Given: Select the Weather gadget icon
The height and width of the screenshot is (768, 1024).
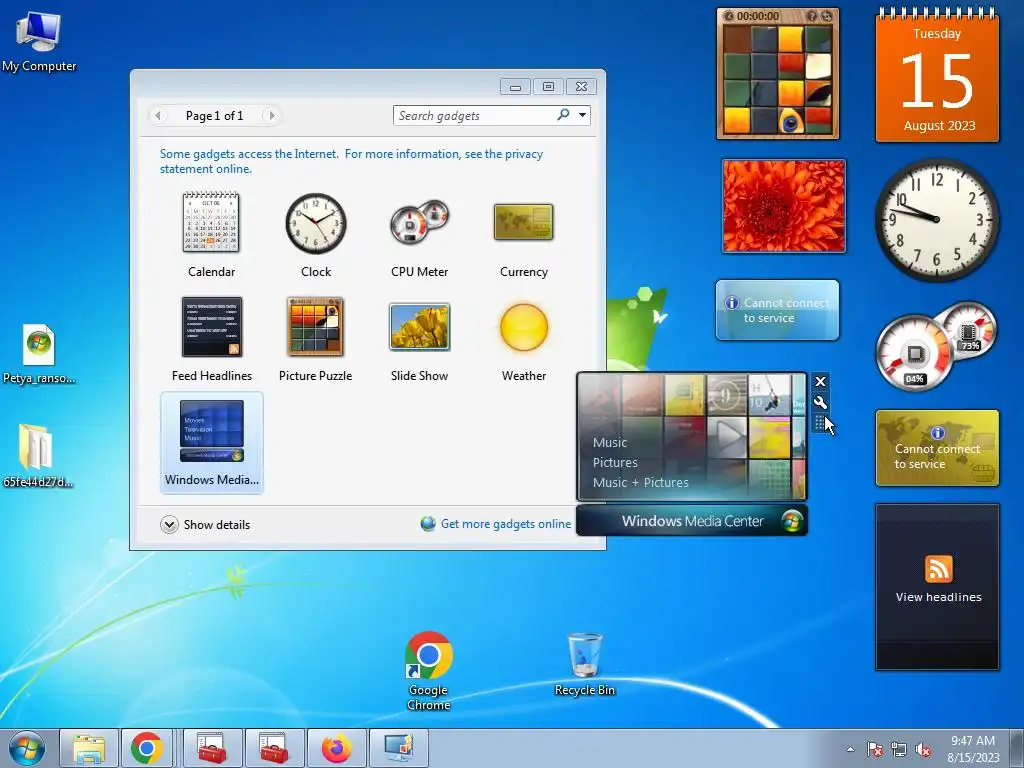Looking at the screenshot, I should click(523, 327).
